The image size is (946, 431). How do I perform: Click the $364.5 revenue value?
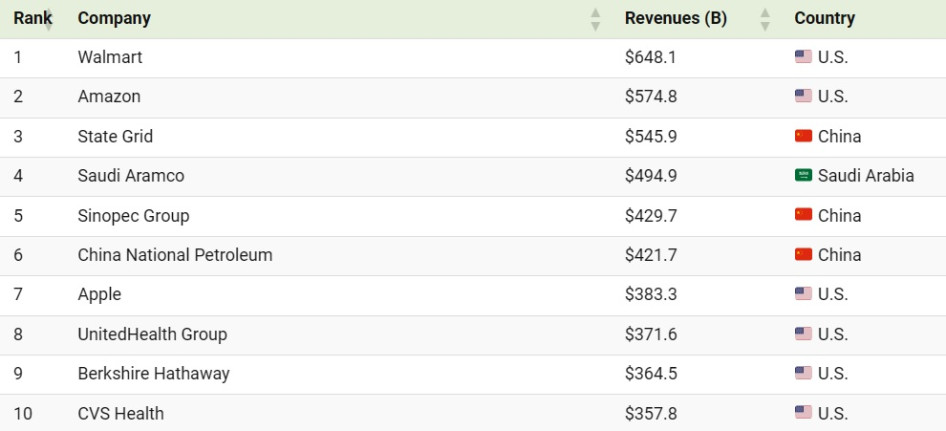coord(650,374)
